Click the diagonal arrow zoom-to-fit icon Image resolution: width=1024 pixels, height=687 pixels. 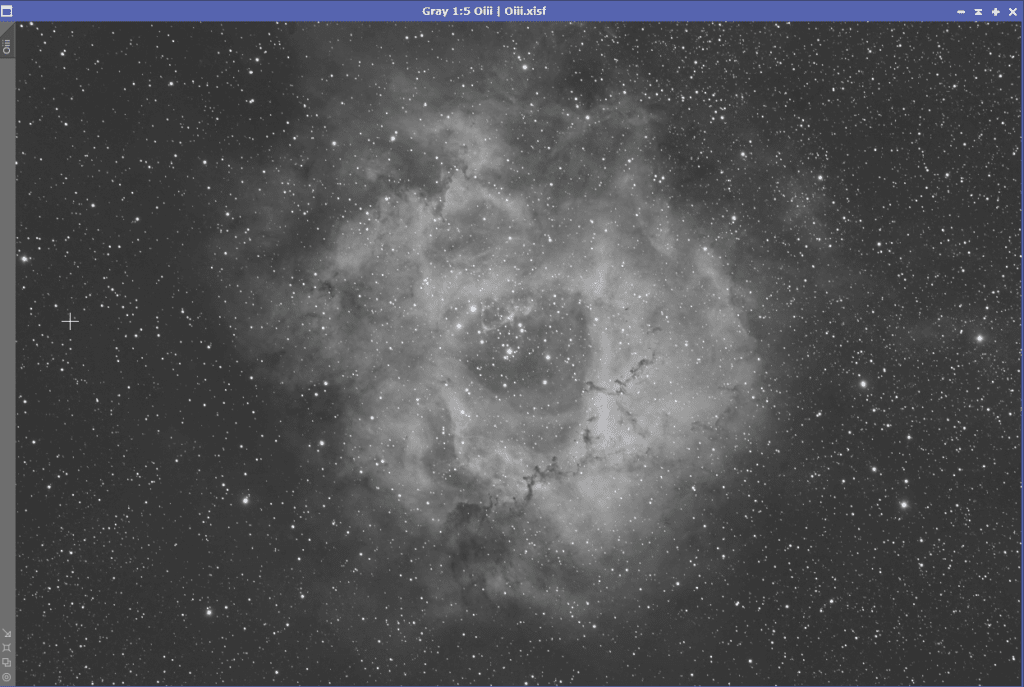pos(7,633)
